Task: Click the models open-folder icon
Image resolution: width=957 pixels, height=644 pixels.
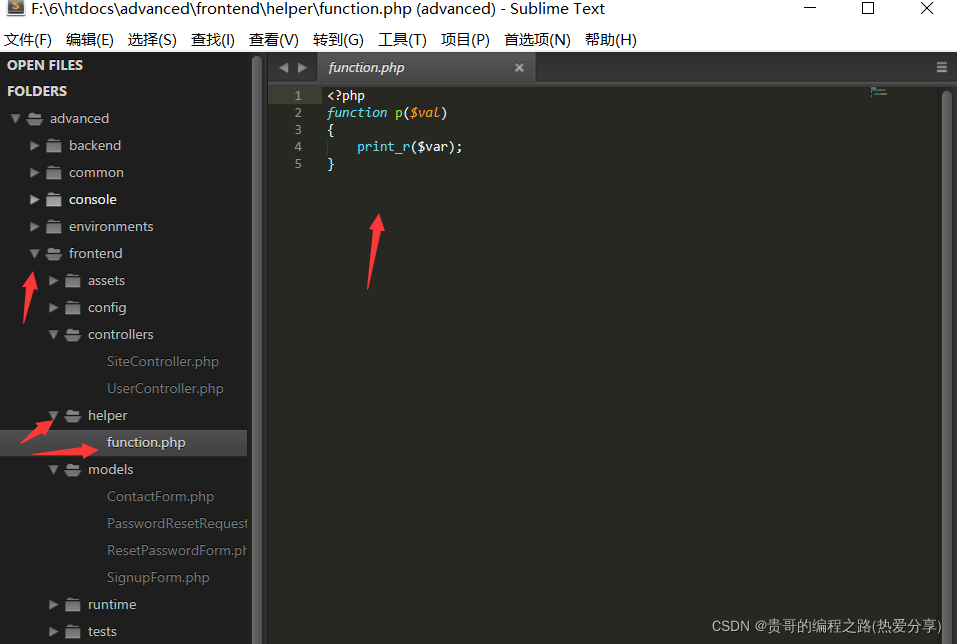Action: [x=73, y=469]
